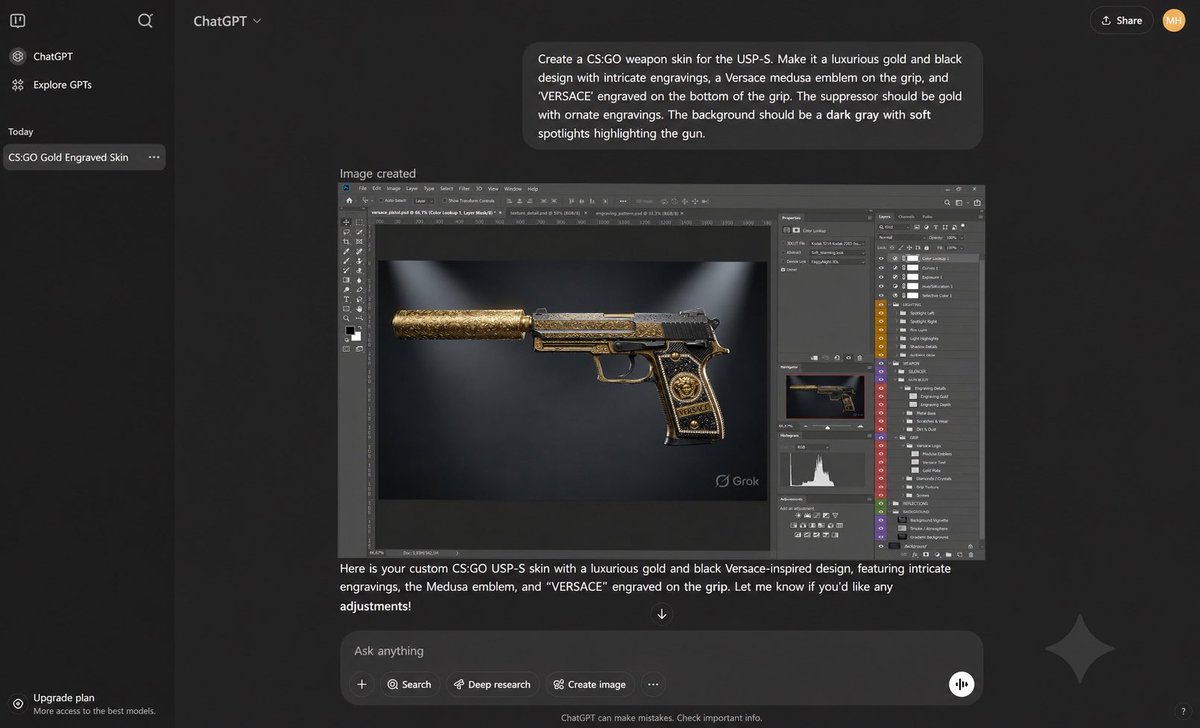
Task: Select the Medusa Emblem layer
Action: click(x=932, y=454)
